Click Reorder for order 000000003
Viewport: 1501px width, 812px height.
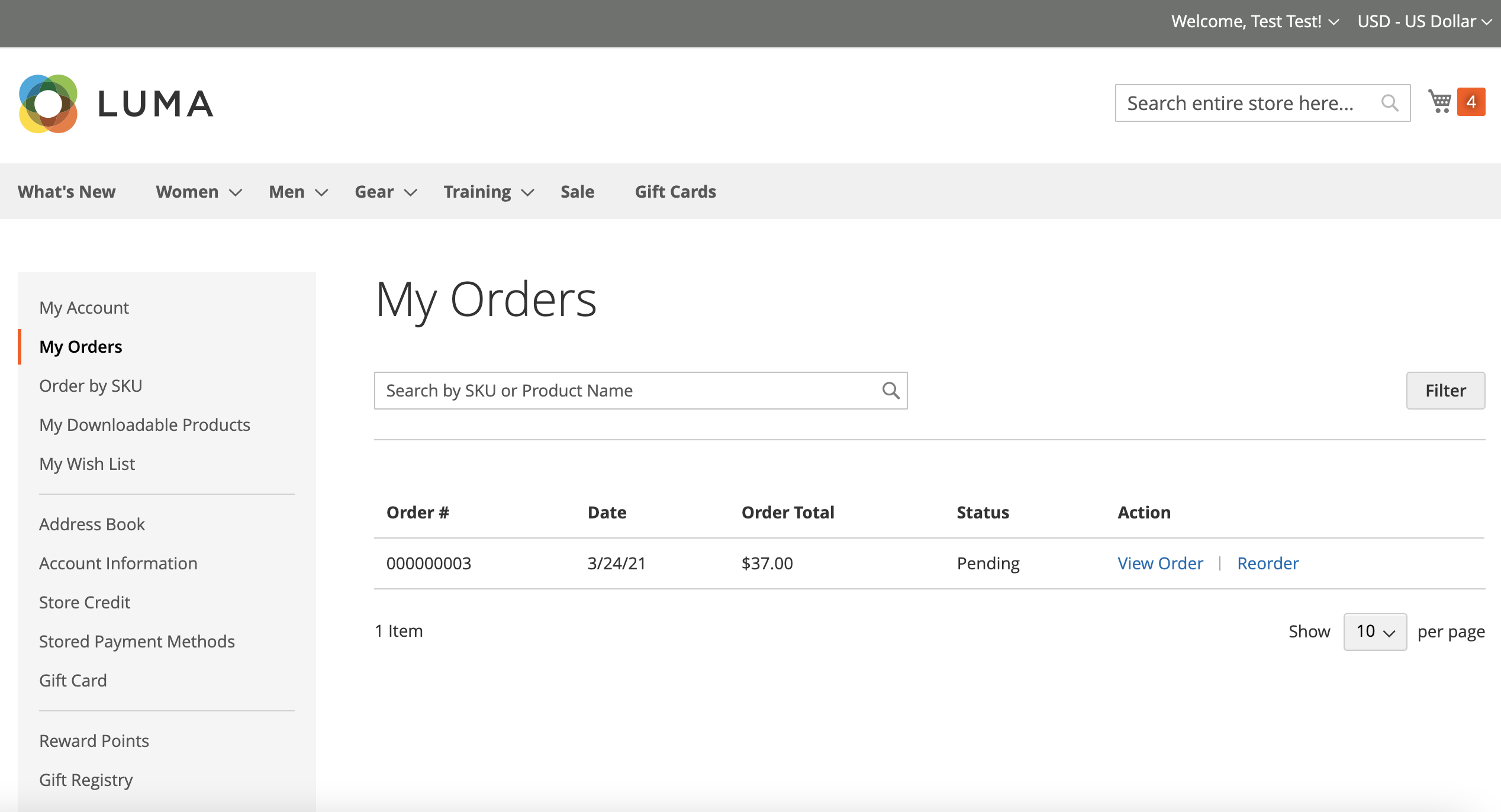1268,563
